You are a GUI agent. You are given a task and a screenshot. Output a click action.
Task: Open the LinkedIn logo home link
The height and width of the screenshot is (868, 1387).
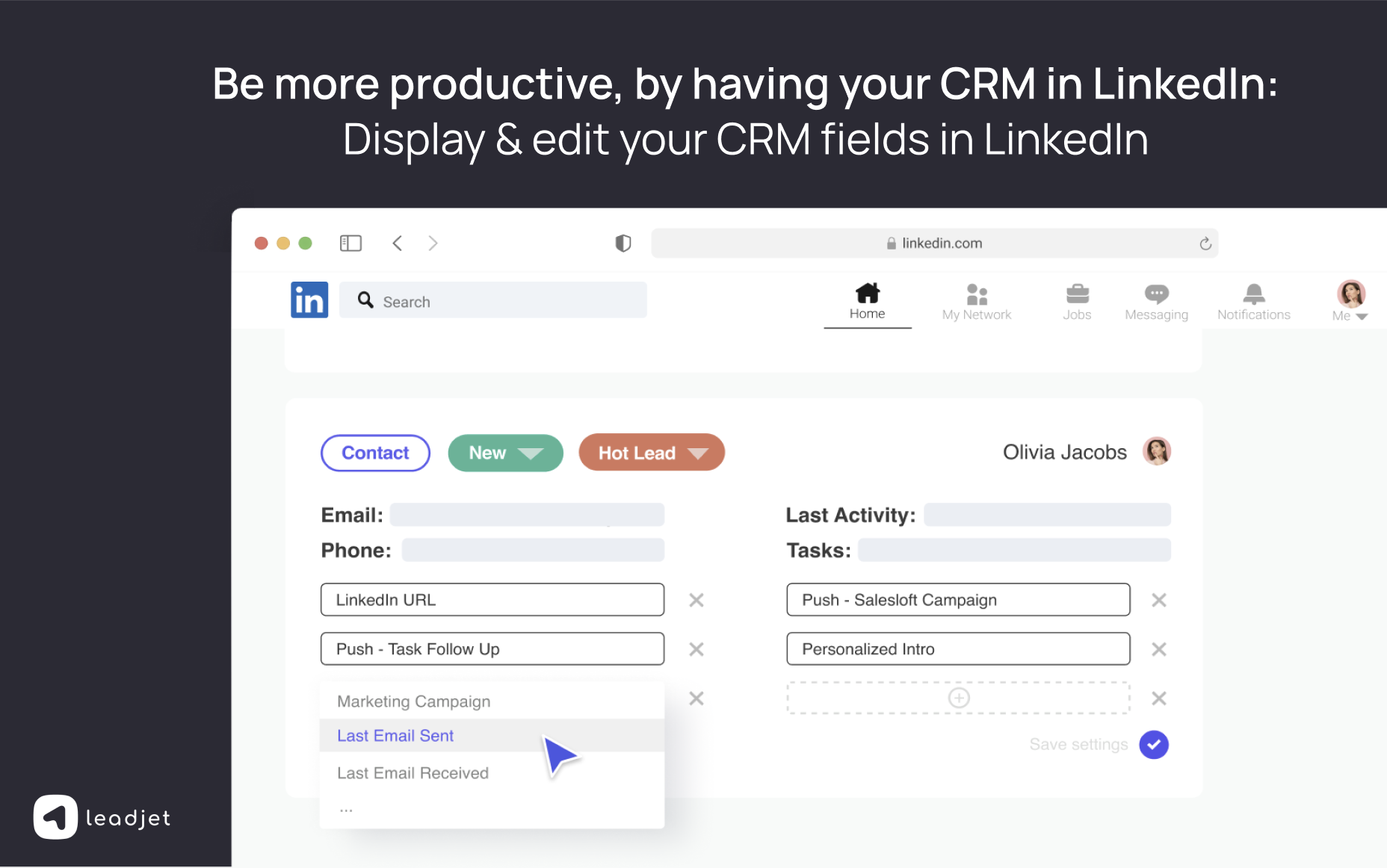tap(309, 300)
